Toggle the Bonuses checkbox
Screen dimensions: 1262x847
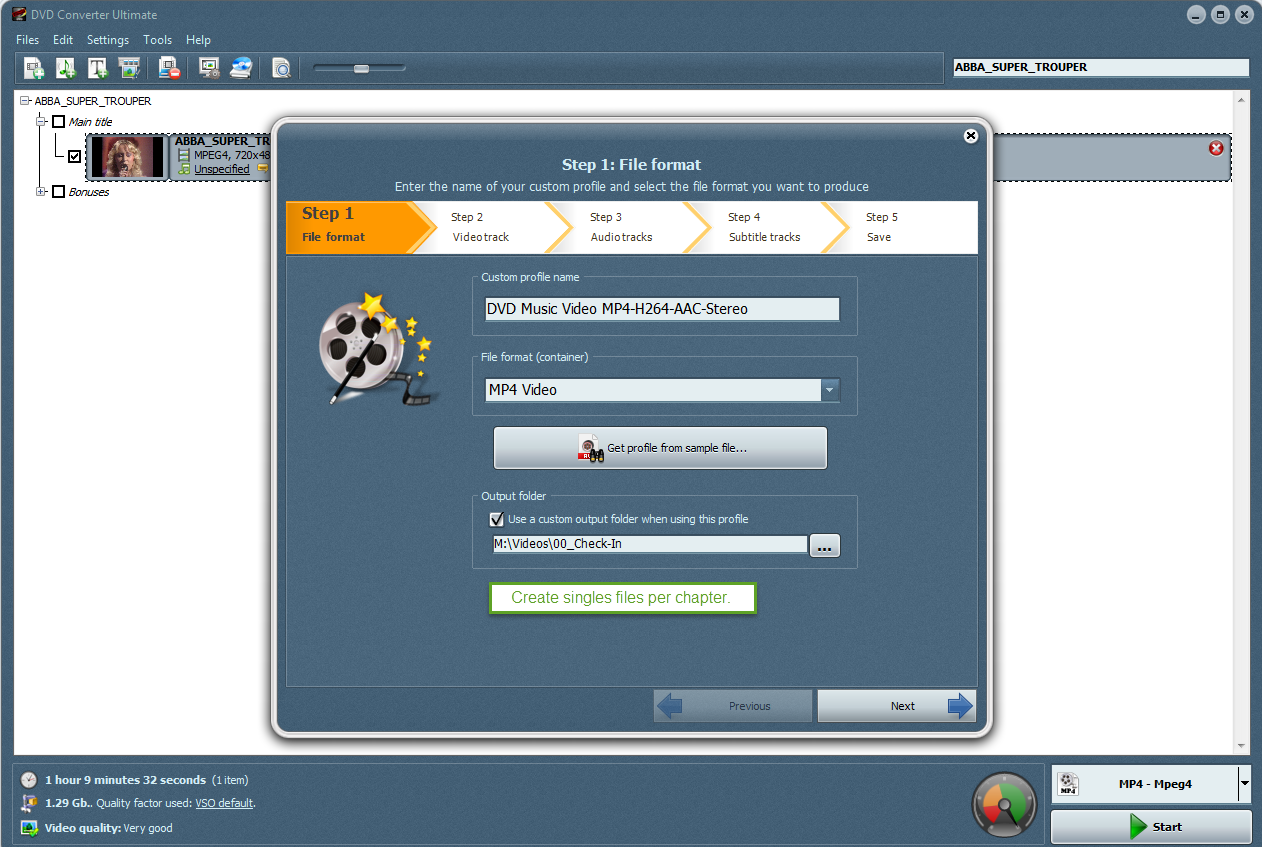pos(58,192)
